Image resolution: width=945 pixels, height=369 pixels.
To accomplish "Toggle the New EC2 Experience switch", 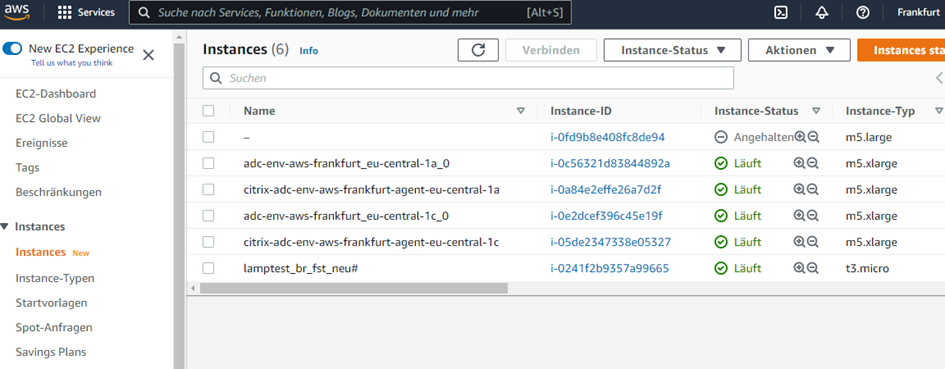I will tap(12, 49).
